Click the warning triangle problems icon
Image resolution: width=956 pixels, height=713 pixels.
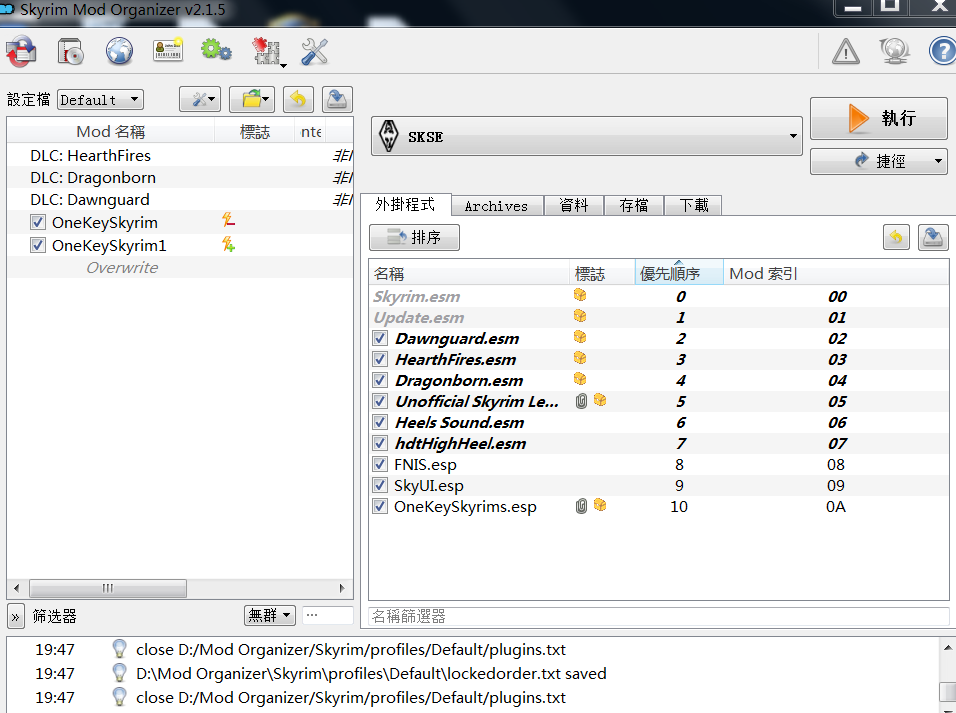(x=846, y=52)
